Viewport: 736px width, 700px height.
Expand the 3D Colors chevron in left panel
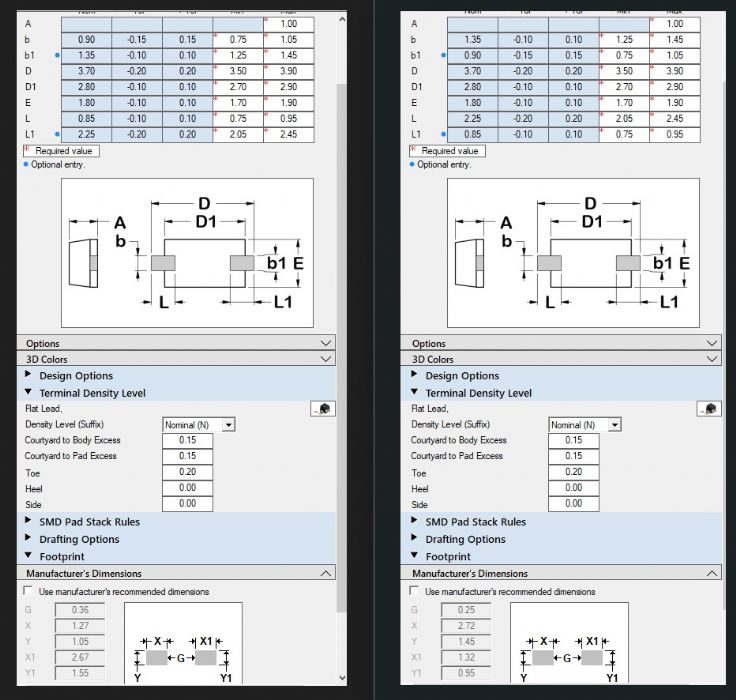point(326,359)
